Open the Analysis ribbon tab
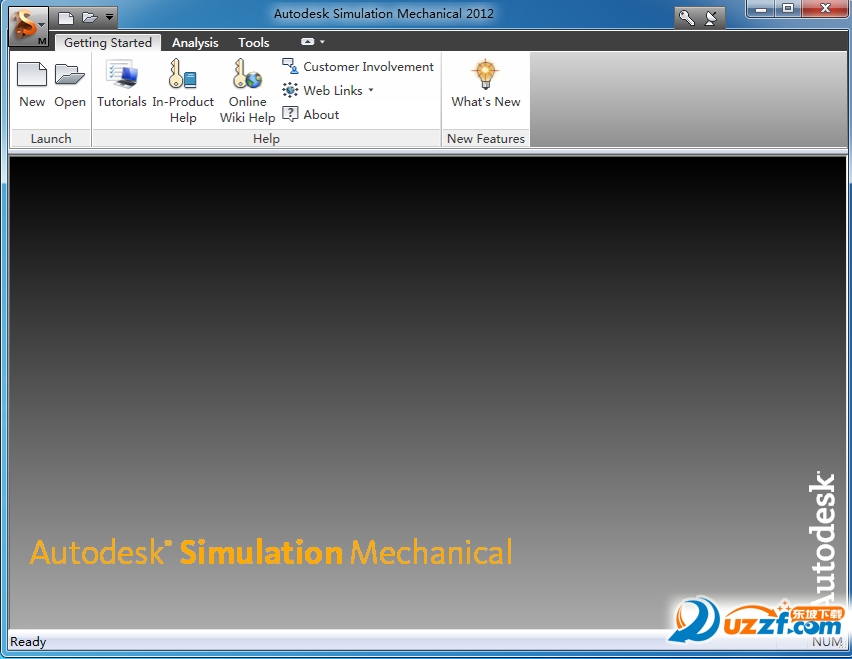Viewport: 852px width, 659px height. click(195, 42)
